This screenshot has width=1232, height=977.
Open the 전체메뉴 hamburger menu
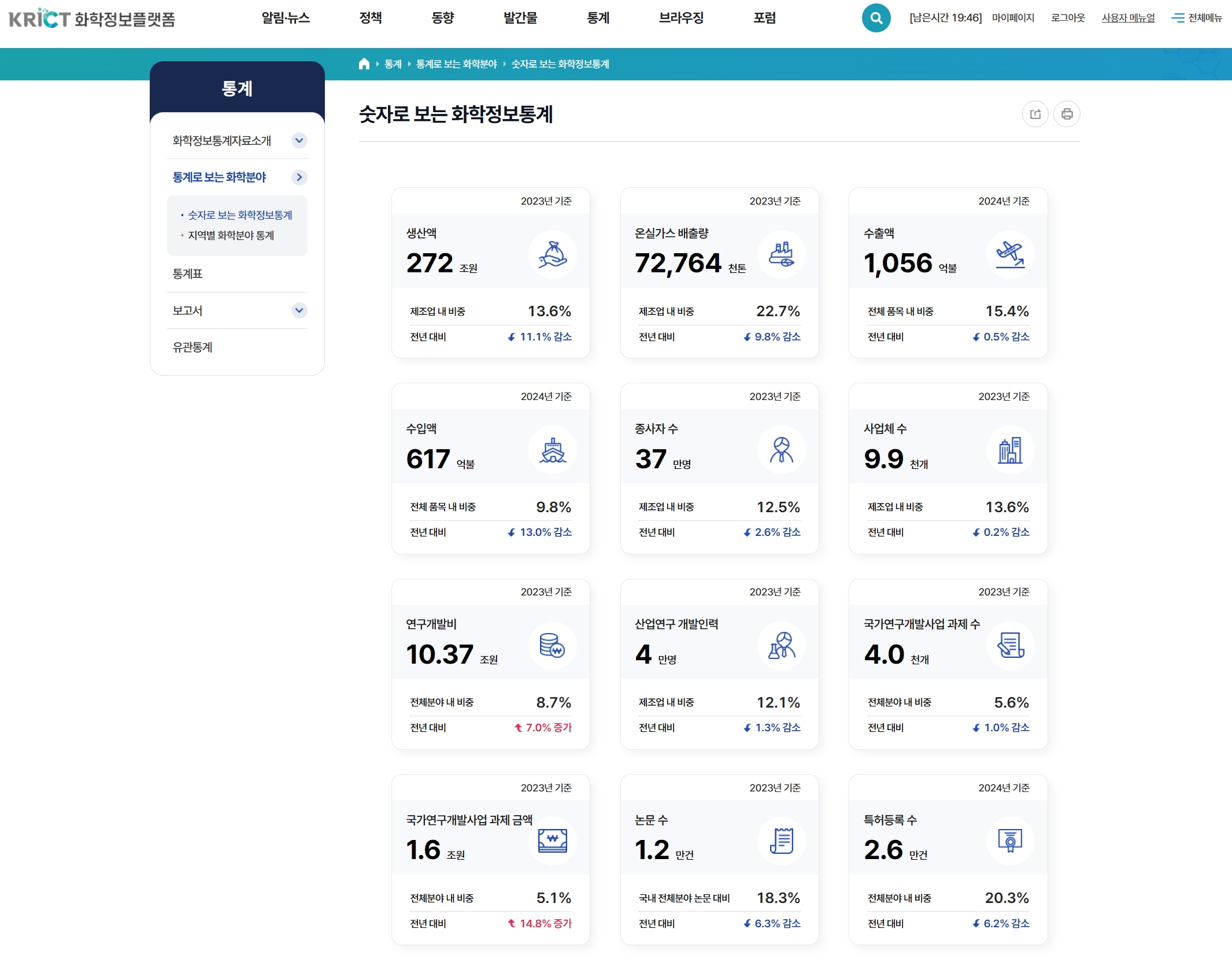pos(1196,18)
